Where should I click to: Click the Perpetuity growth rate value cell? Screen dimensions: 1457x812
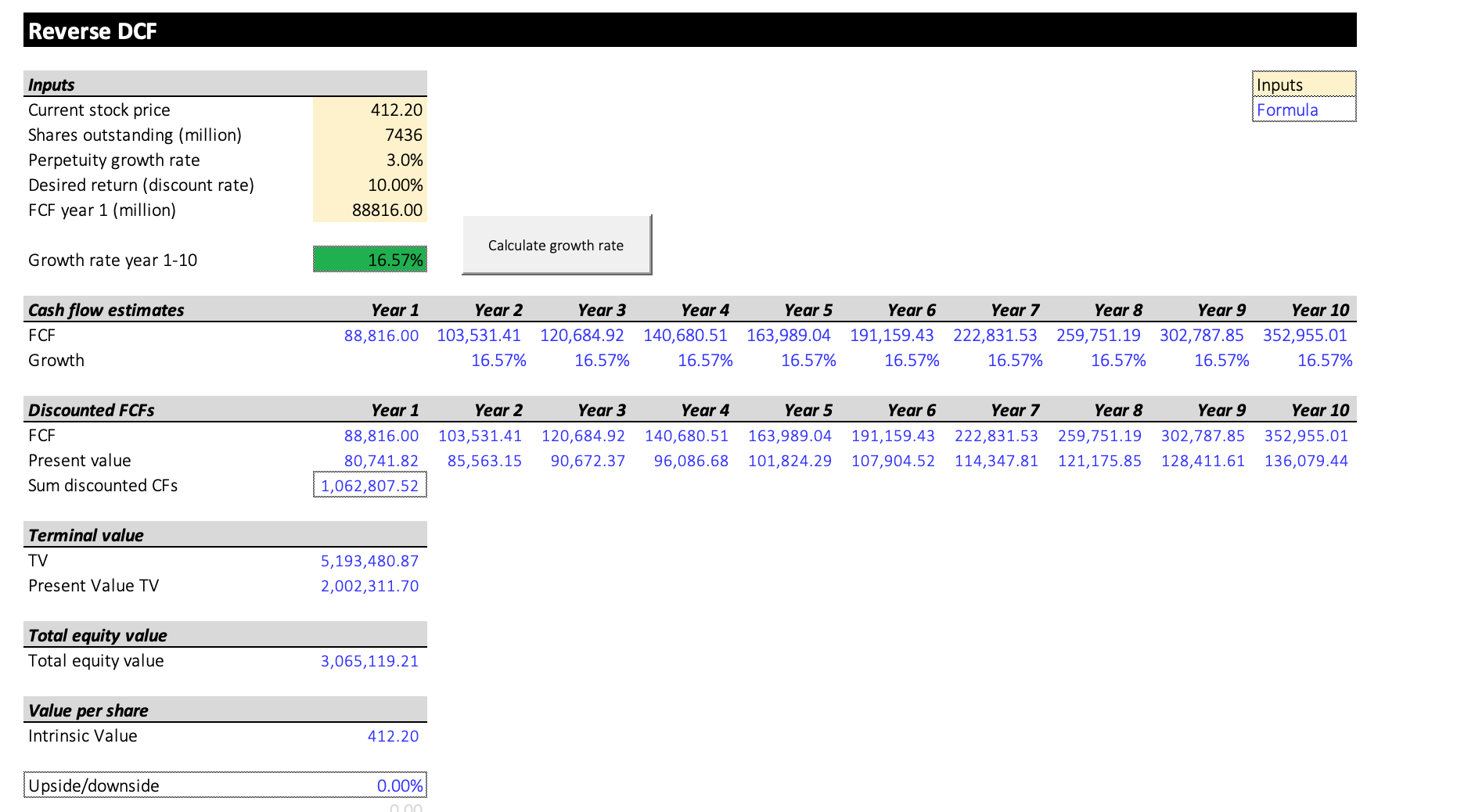(369, 160)
